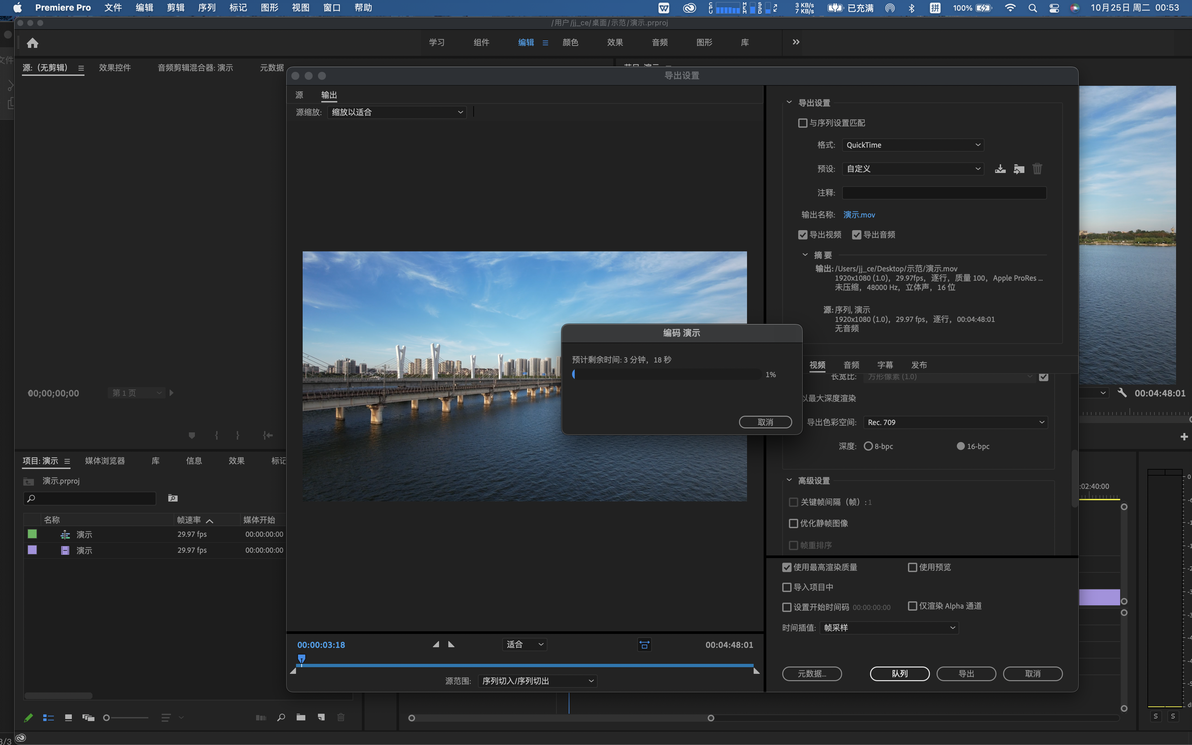Image resolution: width=1192 pixels, height=745 pixels.
Task: Click the Home icon in the workspace bar
Action: tap(33, 43)
